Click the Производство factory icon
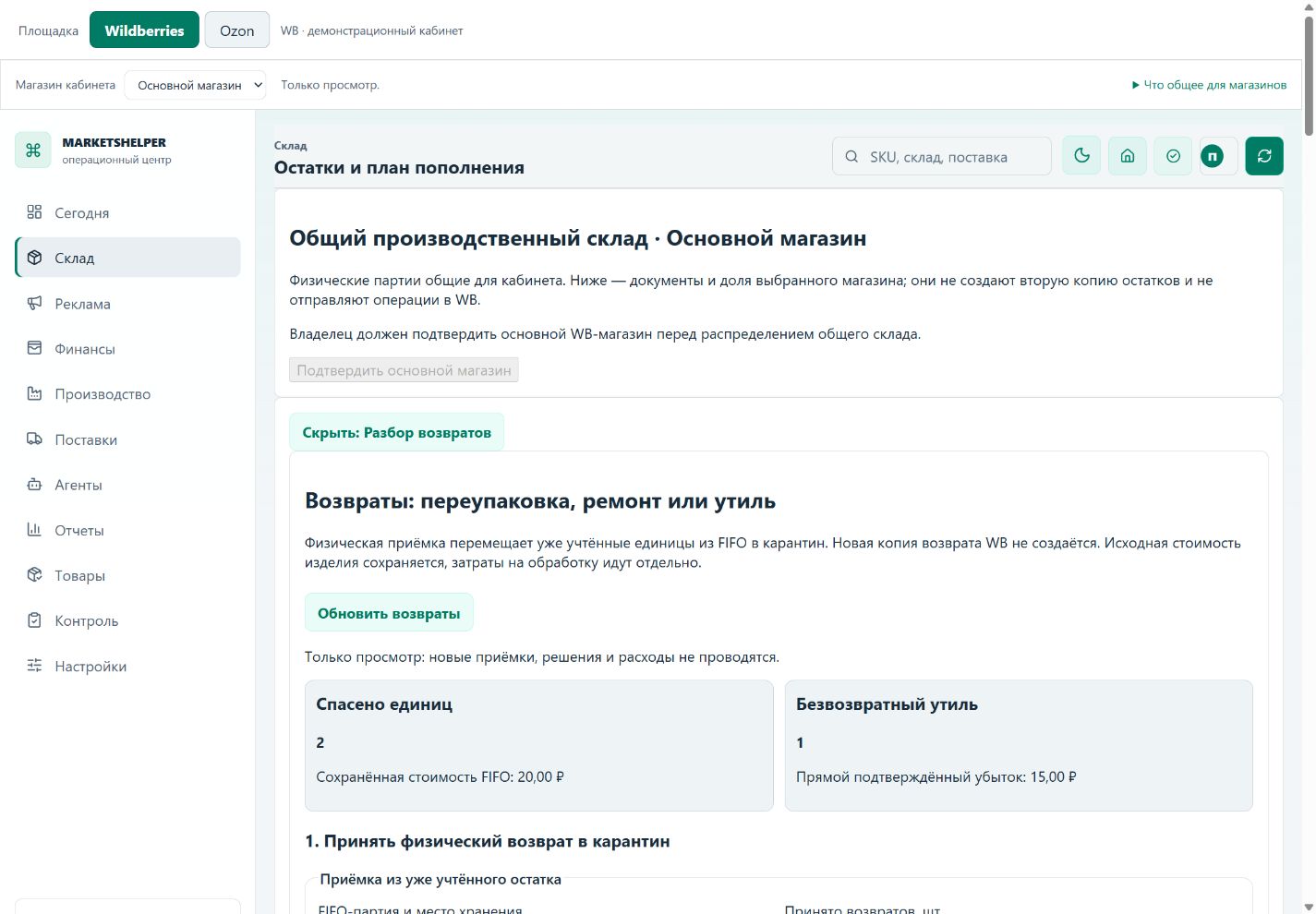 (x=34, y=393)
